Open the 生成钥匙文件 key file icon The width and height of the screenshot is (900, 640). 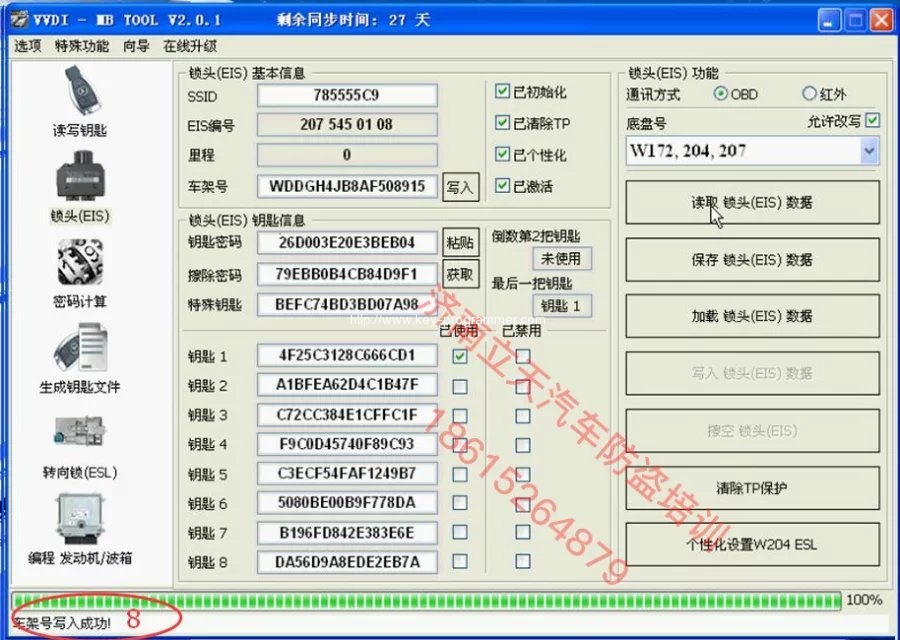[80, 348]
